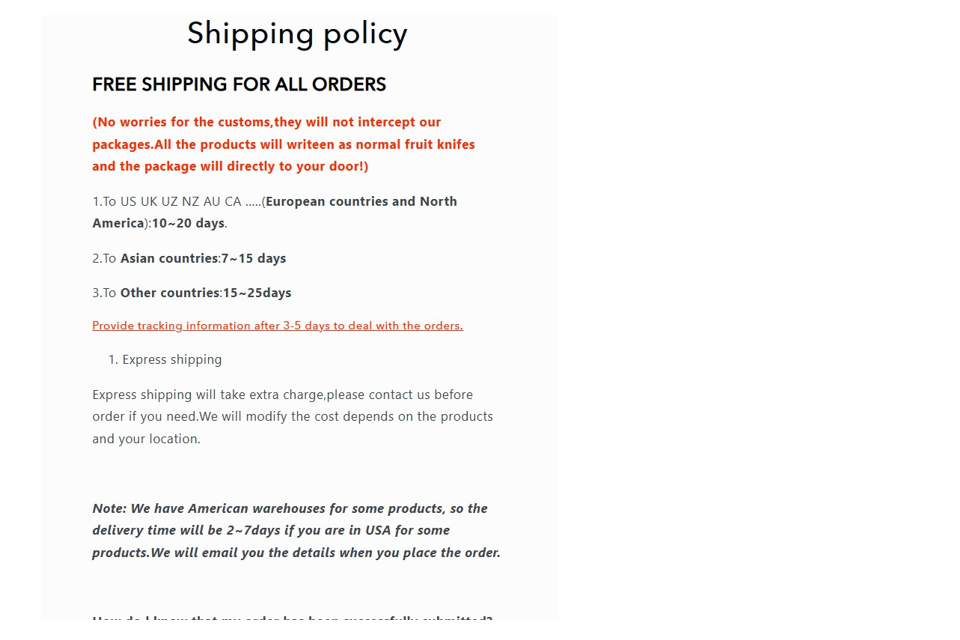The image size is (960, 640).
Task: Click the 'Express shipping' numbered list item
Action: pyautogui.click(x=171, y=360)
